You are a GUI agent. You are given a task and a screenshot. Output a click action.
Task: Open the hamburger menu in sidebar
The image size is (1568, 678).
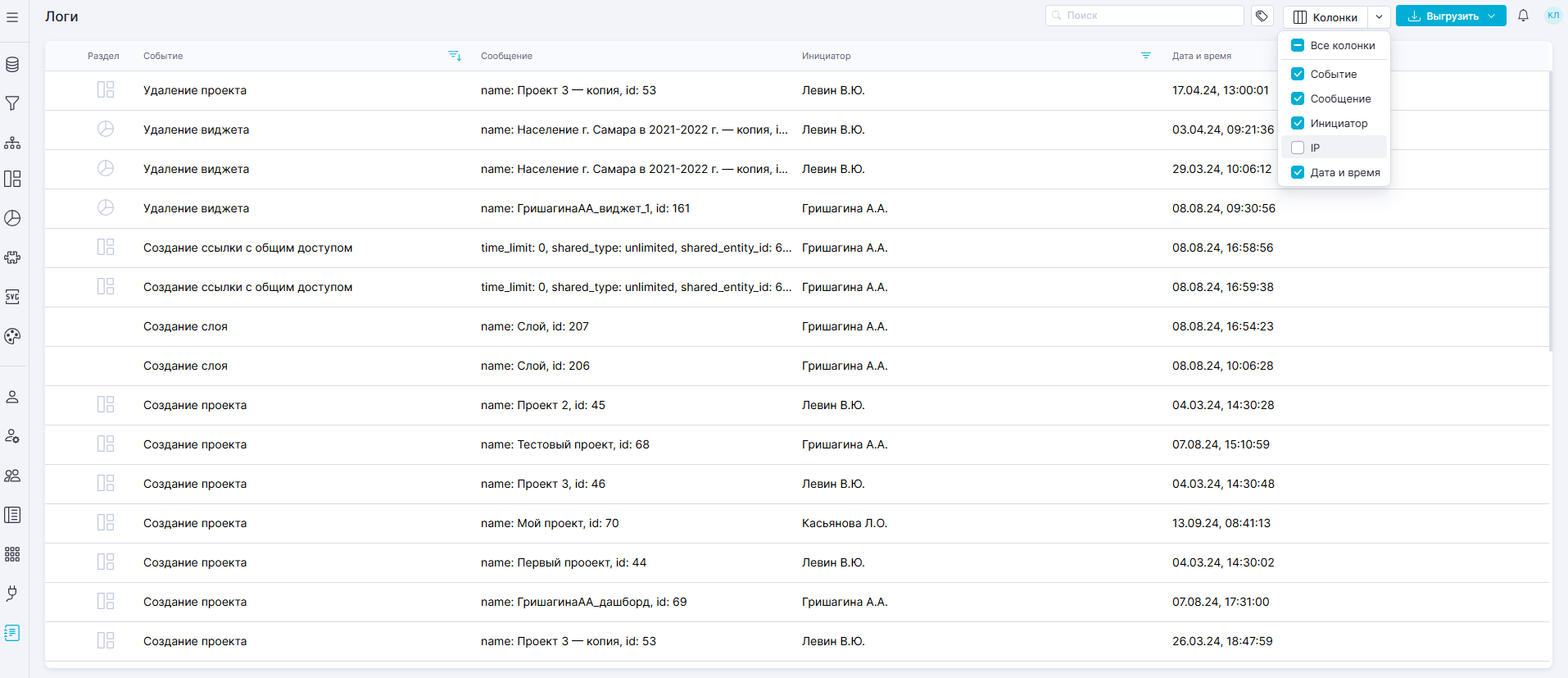12,17
